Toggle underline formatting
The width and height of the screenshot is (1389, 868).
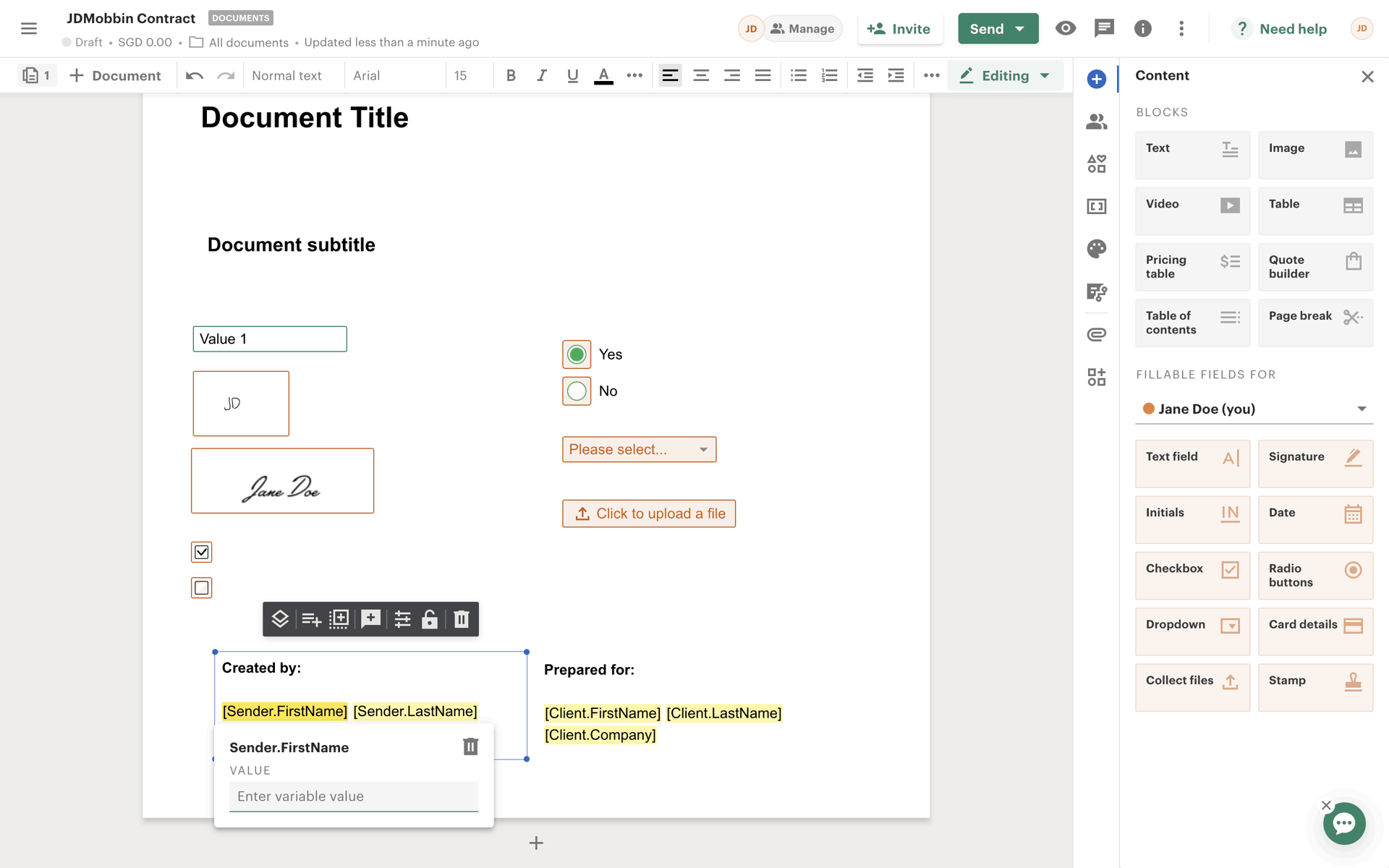pos(572,75)
